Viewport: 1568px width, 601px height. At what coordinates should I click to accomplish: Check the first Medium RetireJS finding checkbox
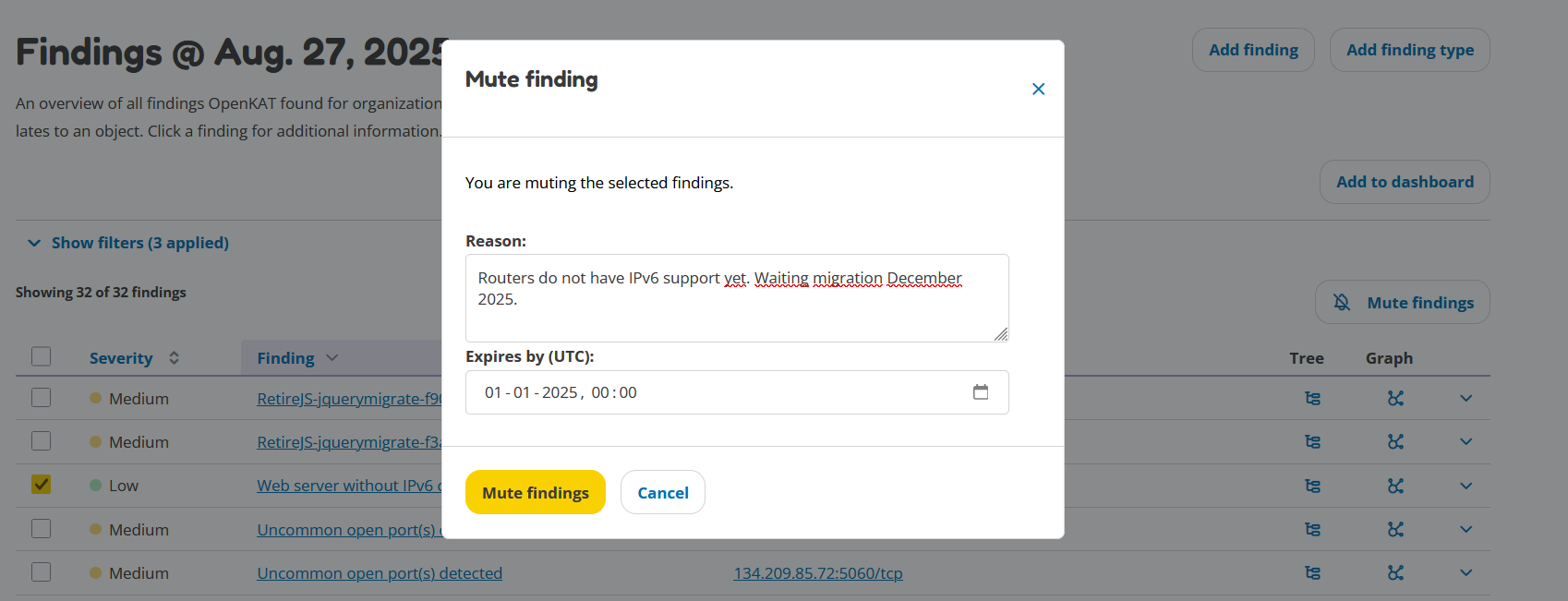click(41, 398)
